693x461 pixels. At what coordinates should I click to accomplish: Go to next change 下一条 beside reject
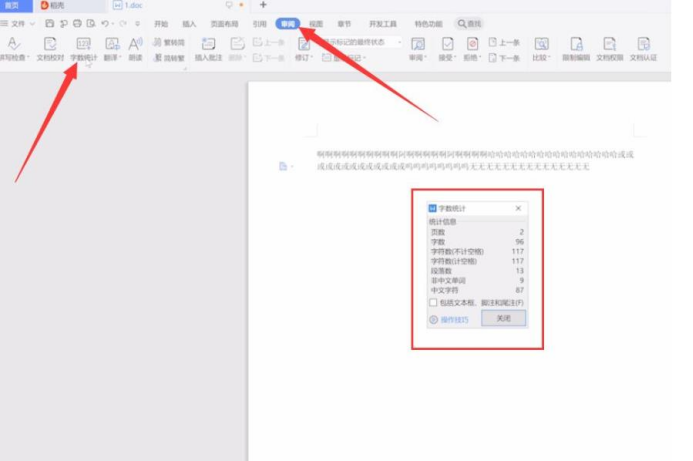(x=504, y=58)
